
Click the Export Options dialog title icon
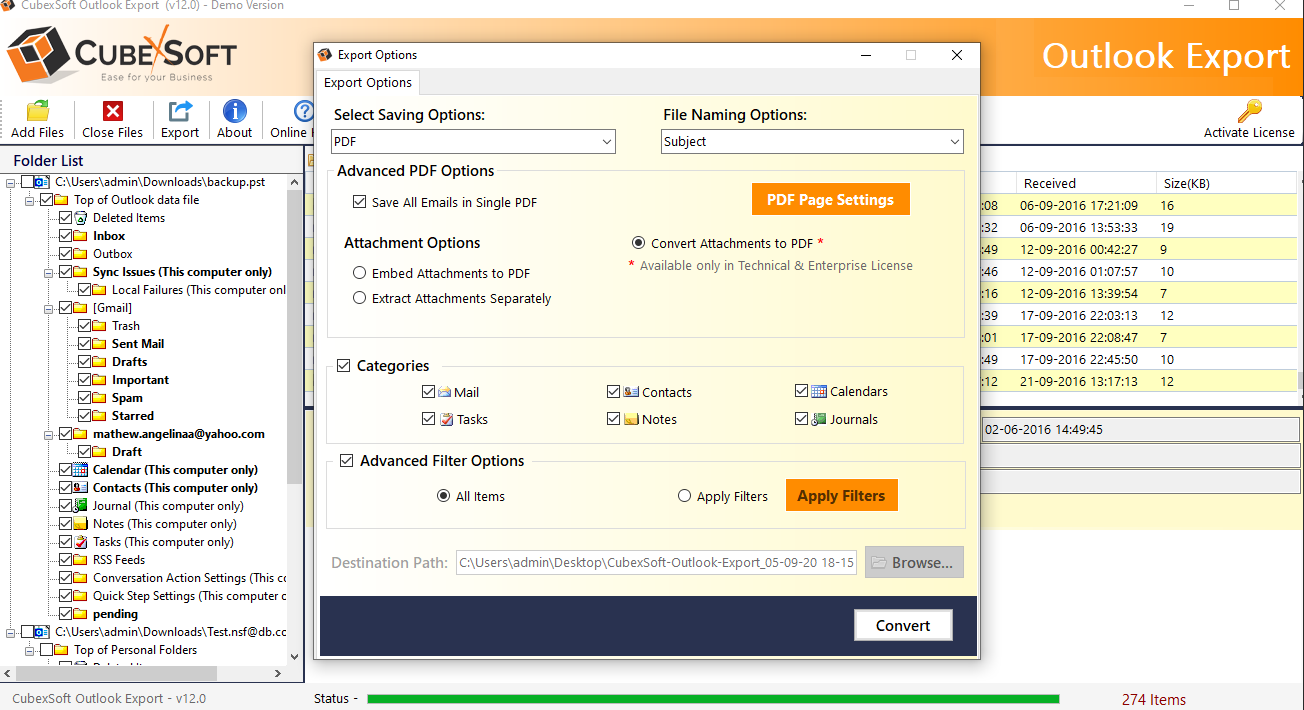[x=325, y=55]
